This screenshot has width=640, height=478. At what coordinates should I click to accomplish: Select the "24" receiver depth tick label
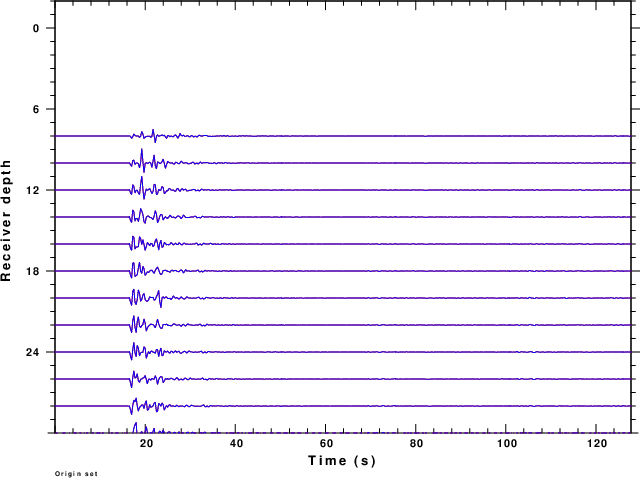pos(33,352)
